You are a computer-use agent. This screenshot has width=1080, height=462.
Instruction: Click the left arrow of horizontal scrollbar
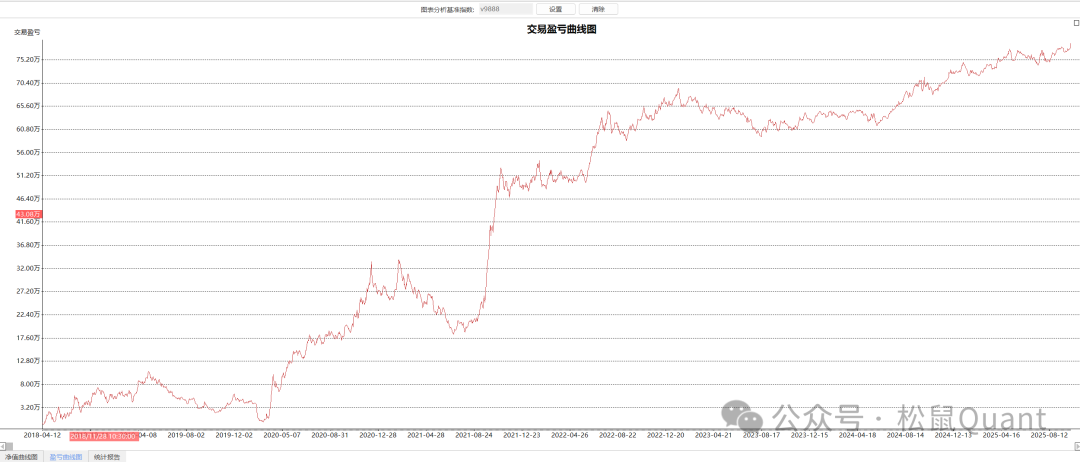click(4, 445)
